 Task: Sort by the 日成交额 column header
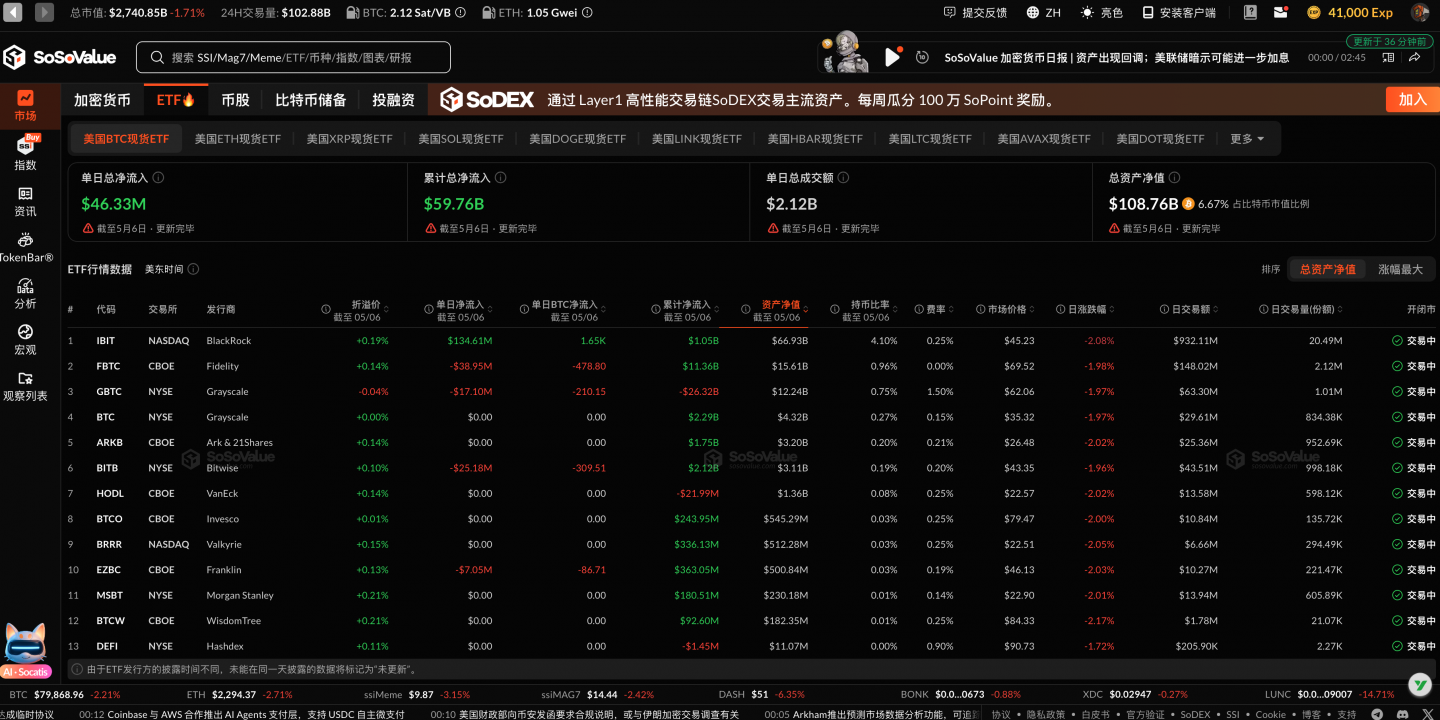(x=1189, y=309)
